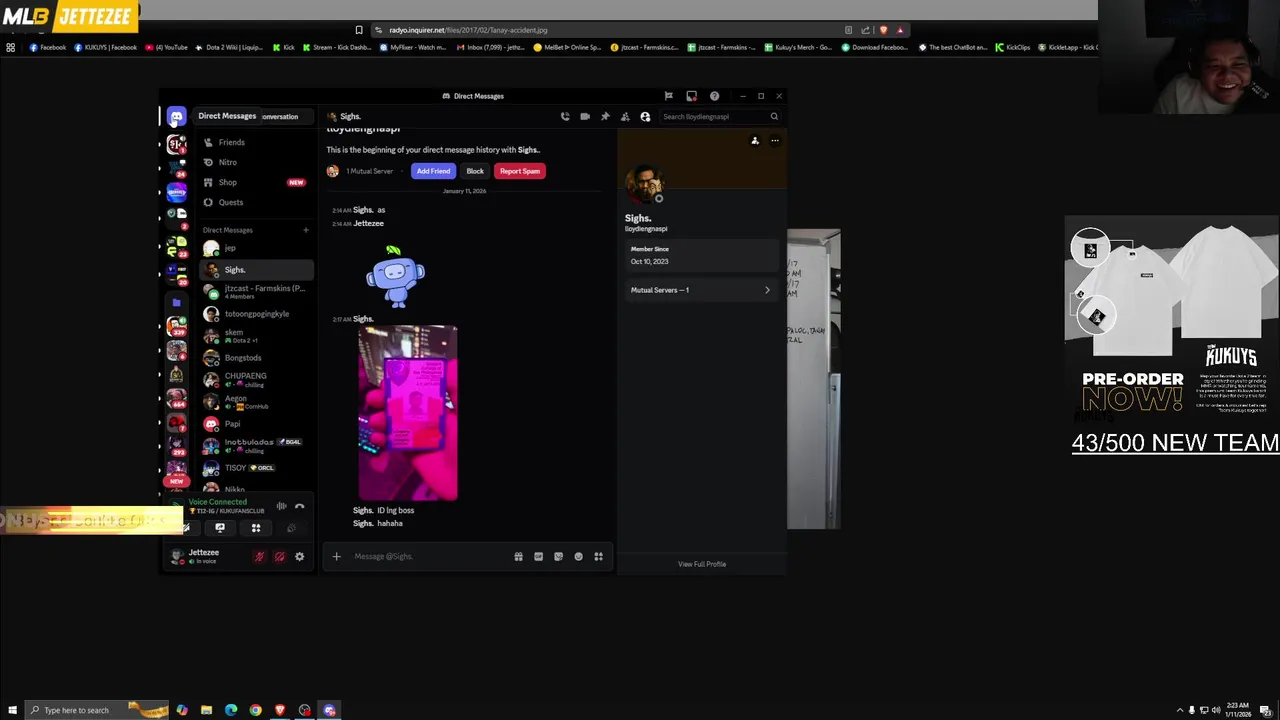This screenshot has width=1280, height=720.
Task: Open DM with totoongpogingkyle
Action: [257, 314]
